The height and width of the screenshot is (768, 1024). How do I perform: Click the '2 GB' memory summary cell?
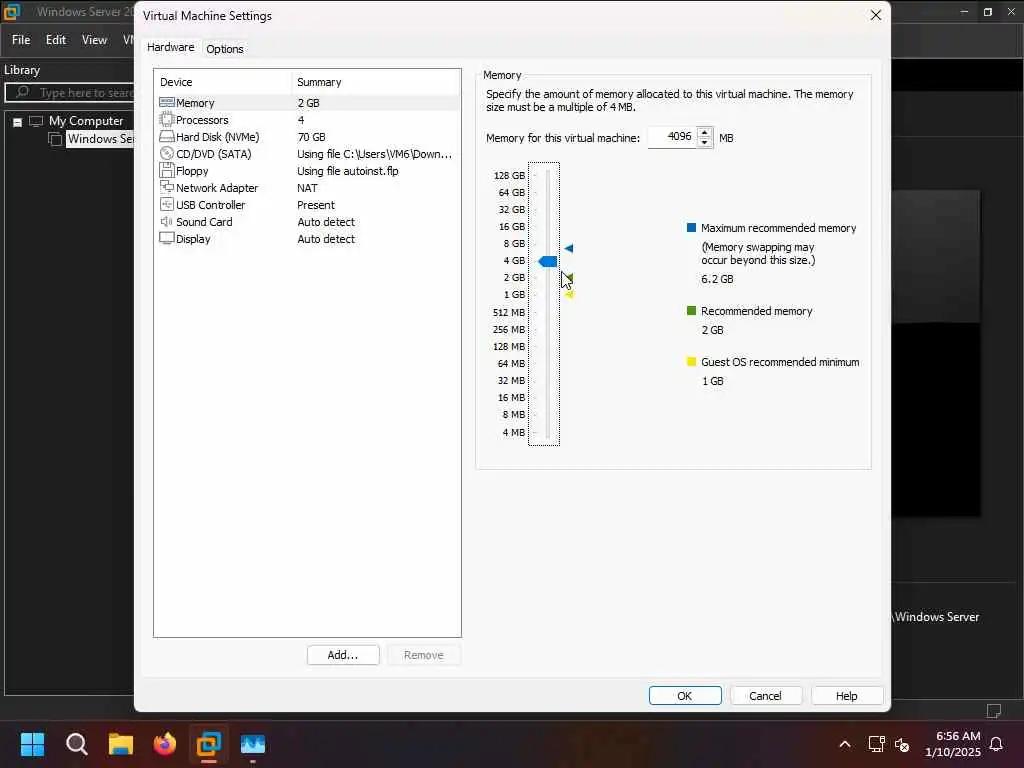pos(308,103)
